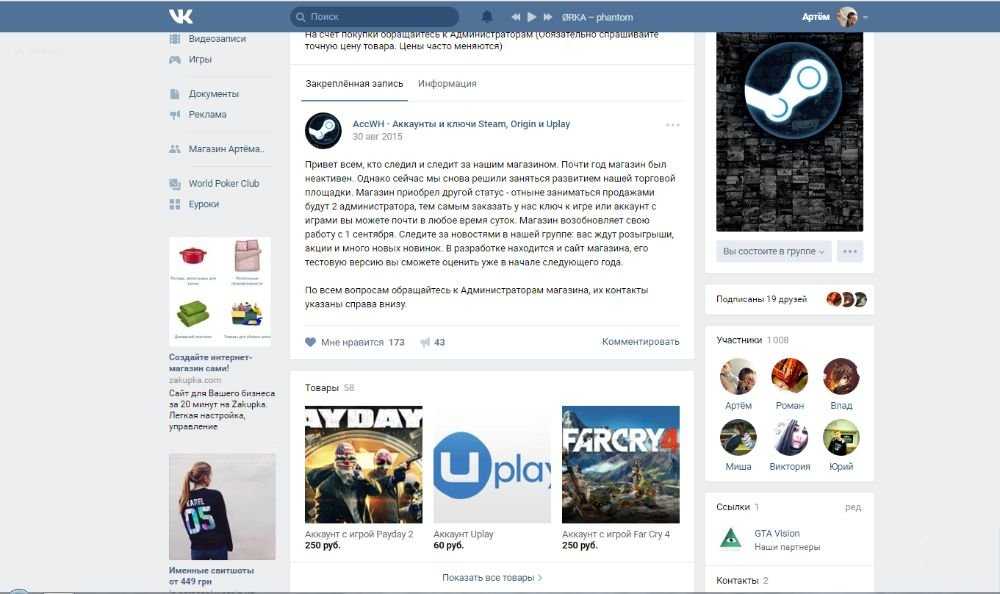Click the document icon beside Документы
Viewport: 1000px width, 594px height.
[175, 94]
